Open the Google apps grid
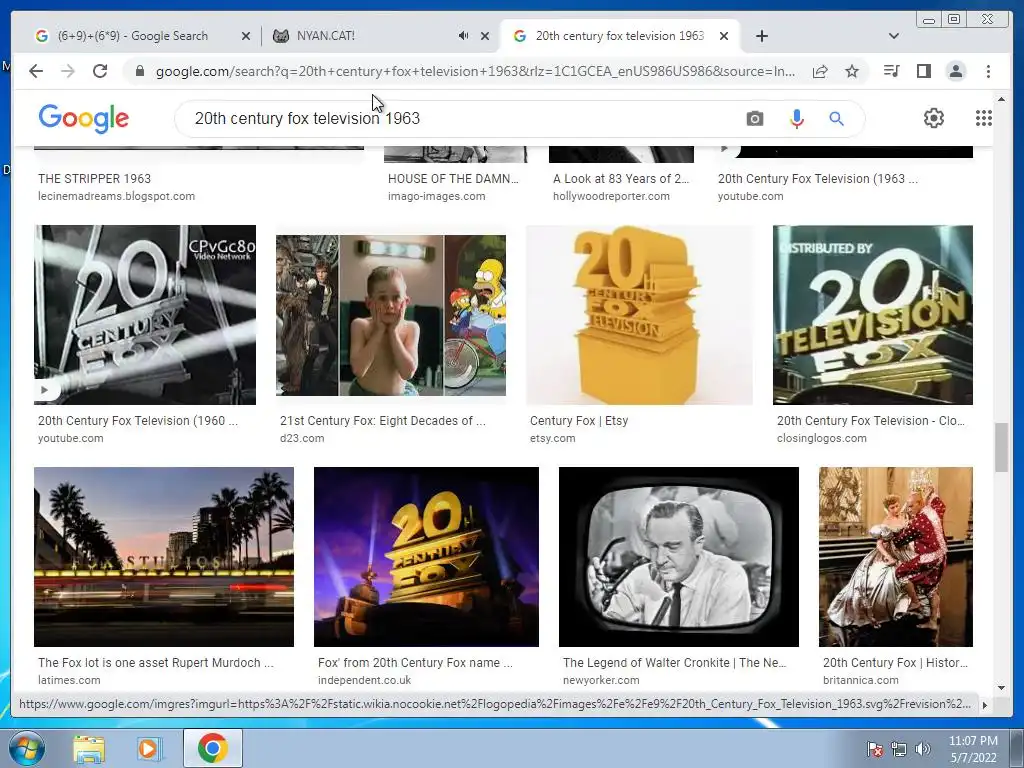This screenshot has height=768, width=1024. (x=984, y=118)
